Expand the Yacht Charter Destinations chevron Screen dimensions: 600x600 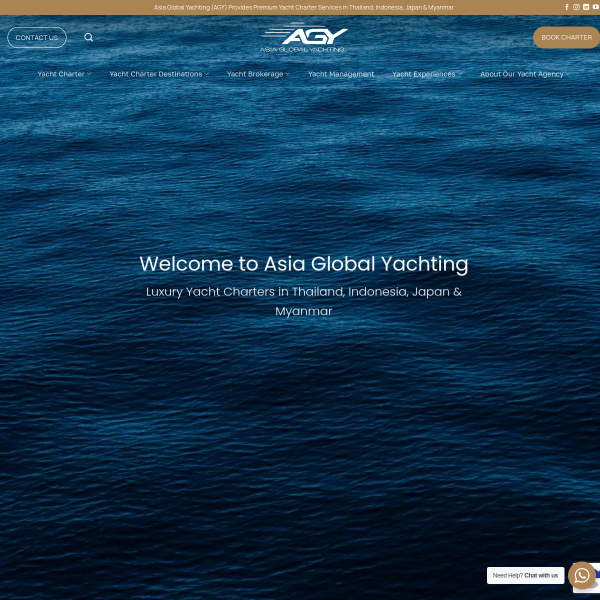[x=206, y=74]
